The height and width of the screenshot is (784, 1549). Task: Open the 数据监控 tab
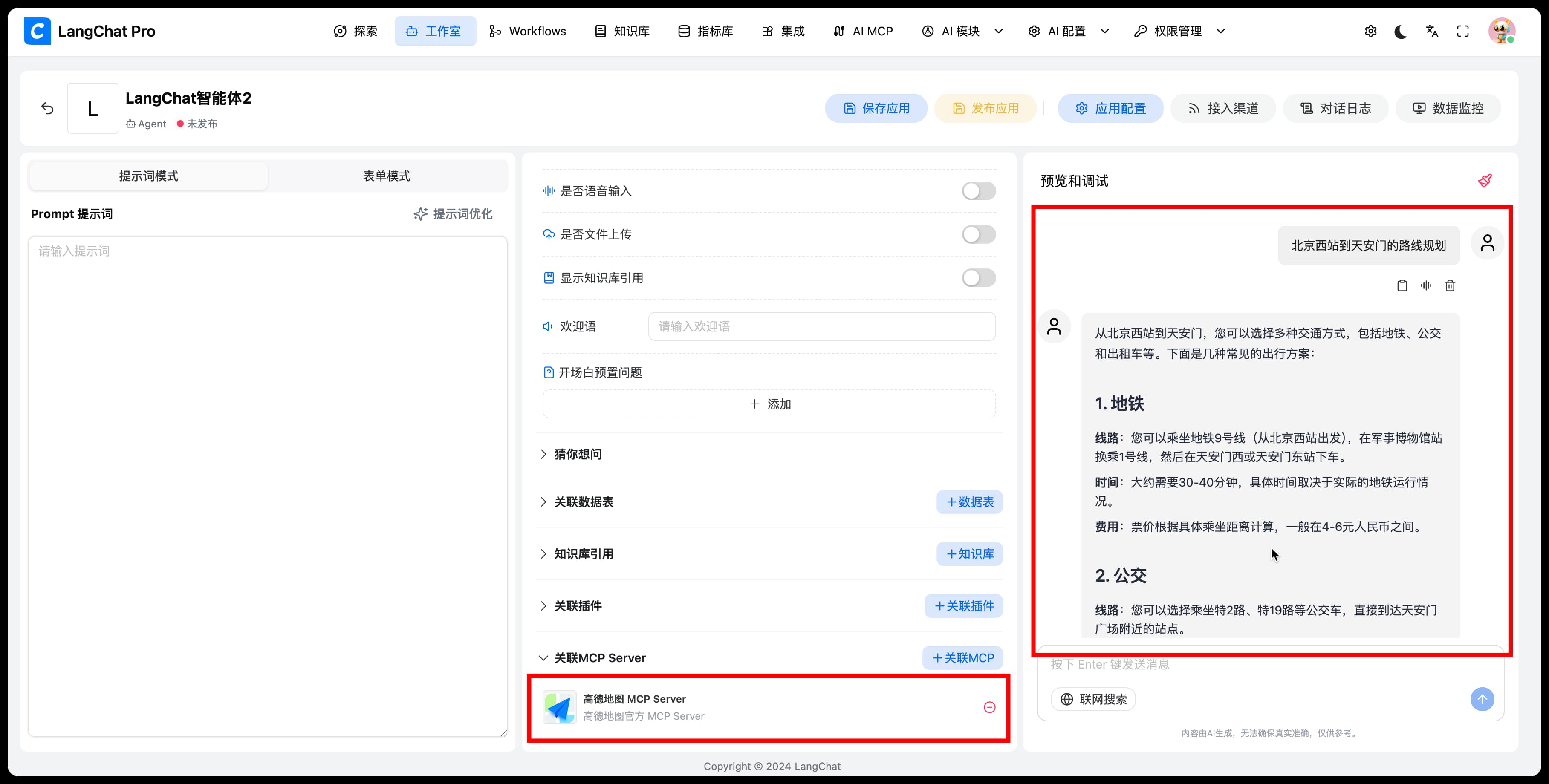point(1448,108)
